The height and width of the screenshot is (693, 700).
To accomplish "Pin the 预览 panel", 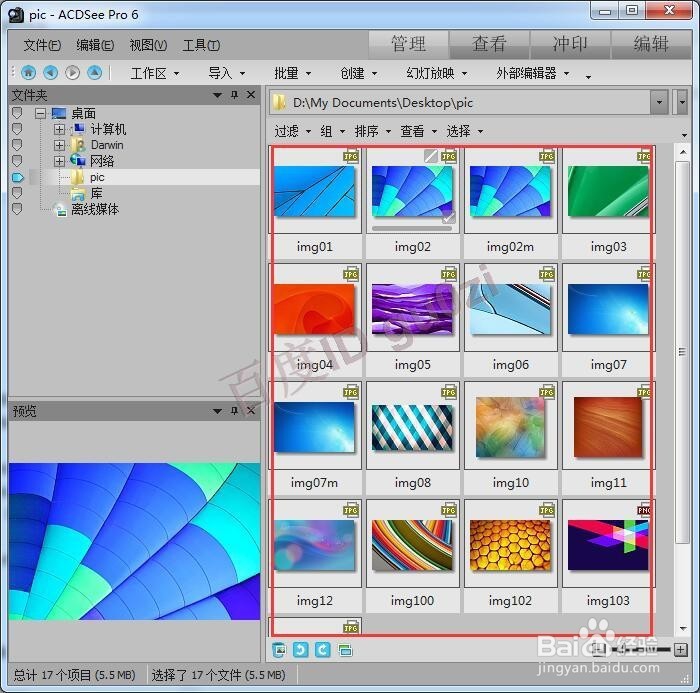I will click(x=234, y=410).
